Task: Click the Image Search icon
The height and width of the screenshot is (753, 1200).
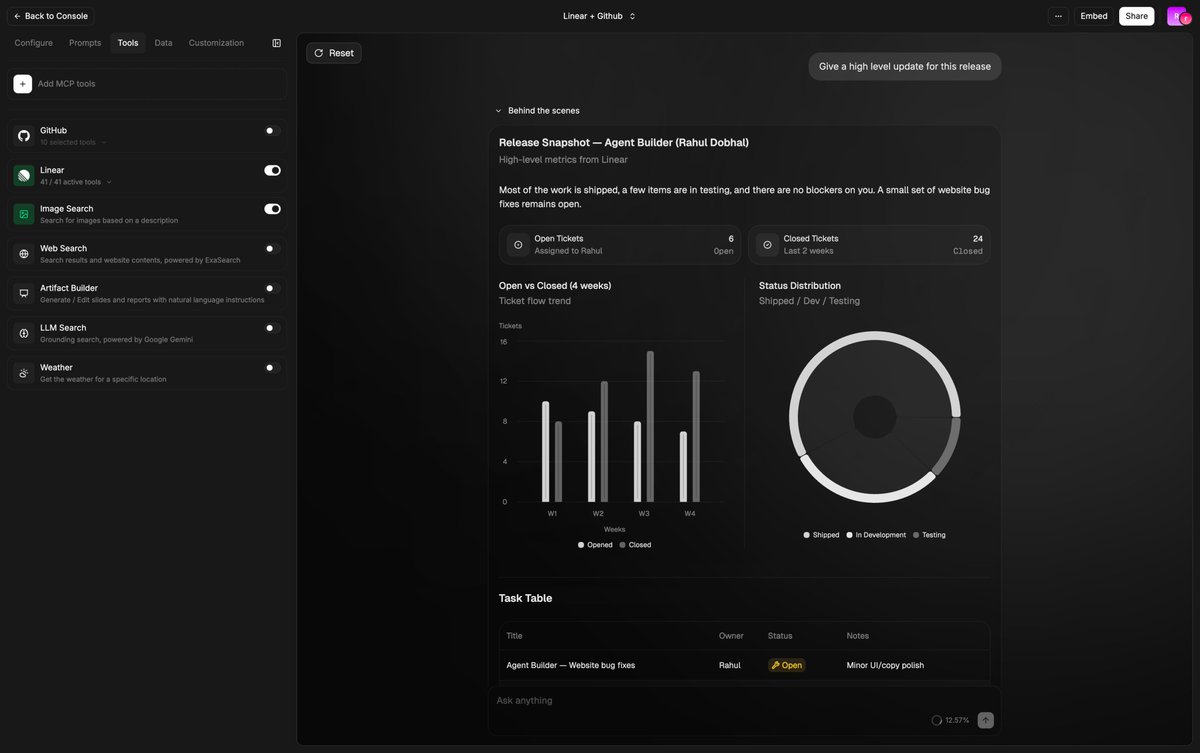Action: [24, 214]
